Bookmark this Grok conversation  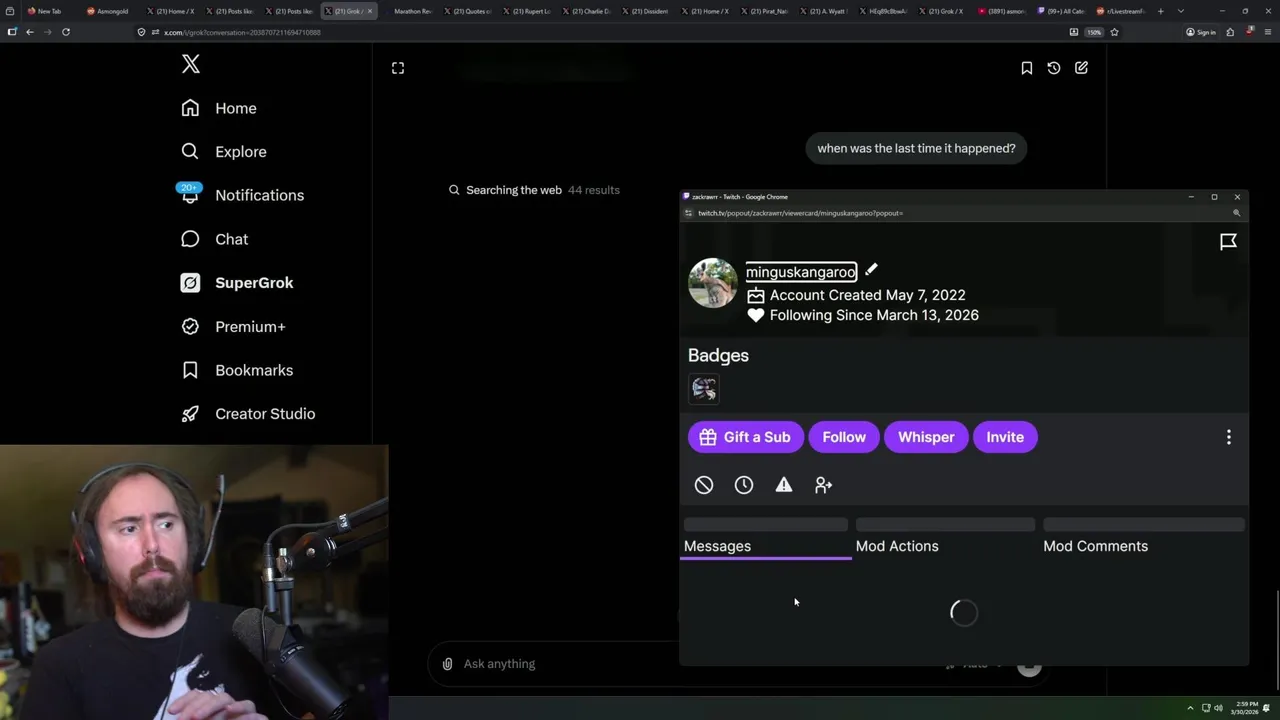1027,68
